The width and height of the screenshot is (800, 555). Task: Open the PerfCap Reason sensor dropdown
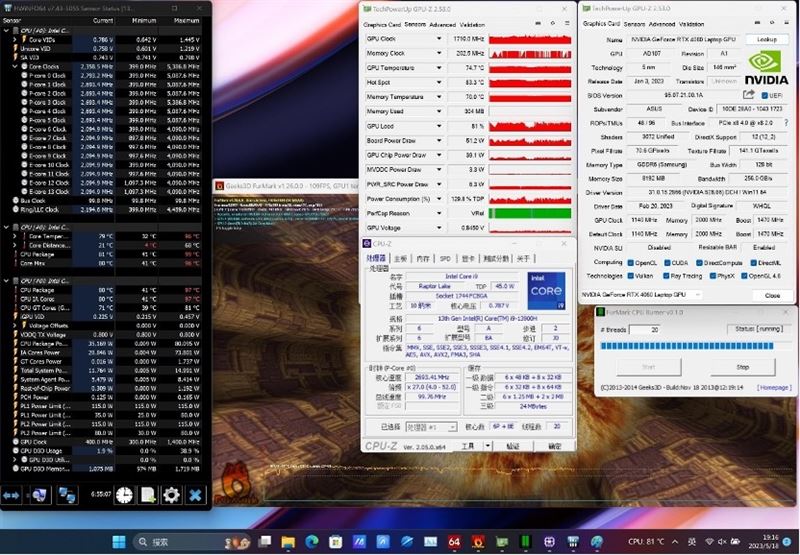pyautogui.click(x=438, y=213)
